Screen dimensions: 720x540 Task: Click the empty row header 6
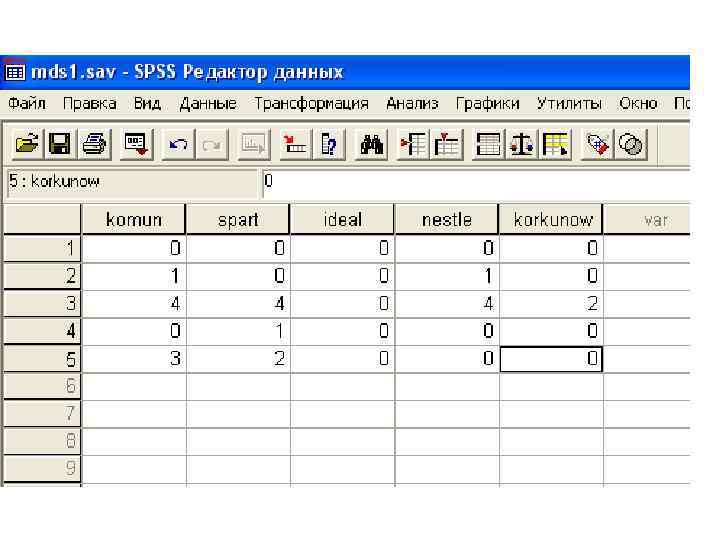tap(42, 386)
